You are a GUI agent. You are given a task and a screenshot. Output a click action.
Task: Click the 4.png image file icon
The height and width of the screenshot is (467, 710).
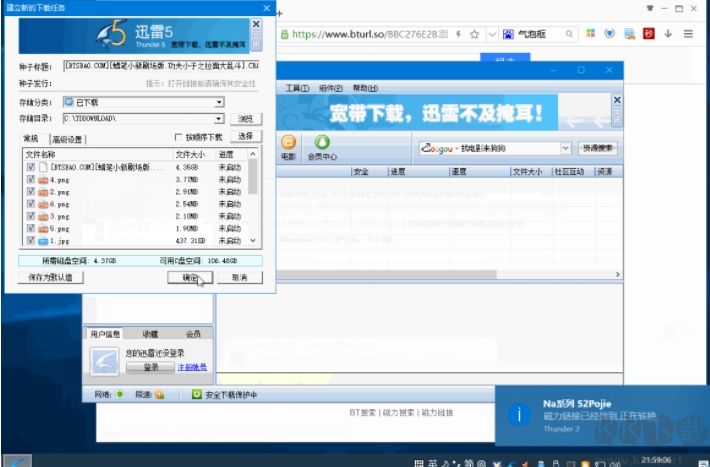pyautogui.click(x=43, y=180)
